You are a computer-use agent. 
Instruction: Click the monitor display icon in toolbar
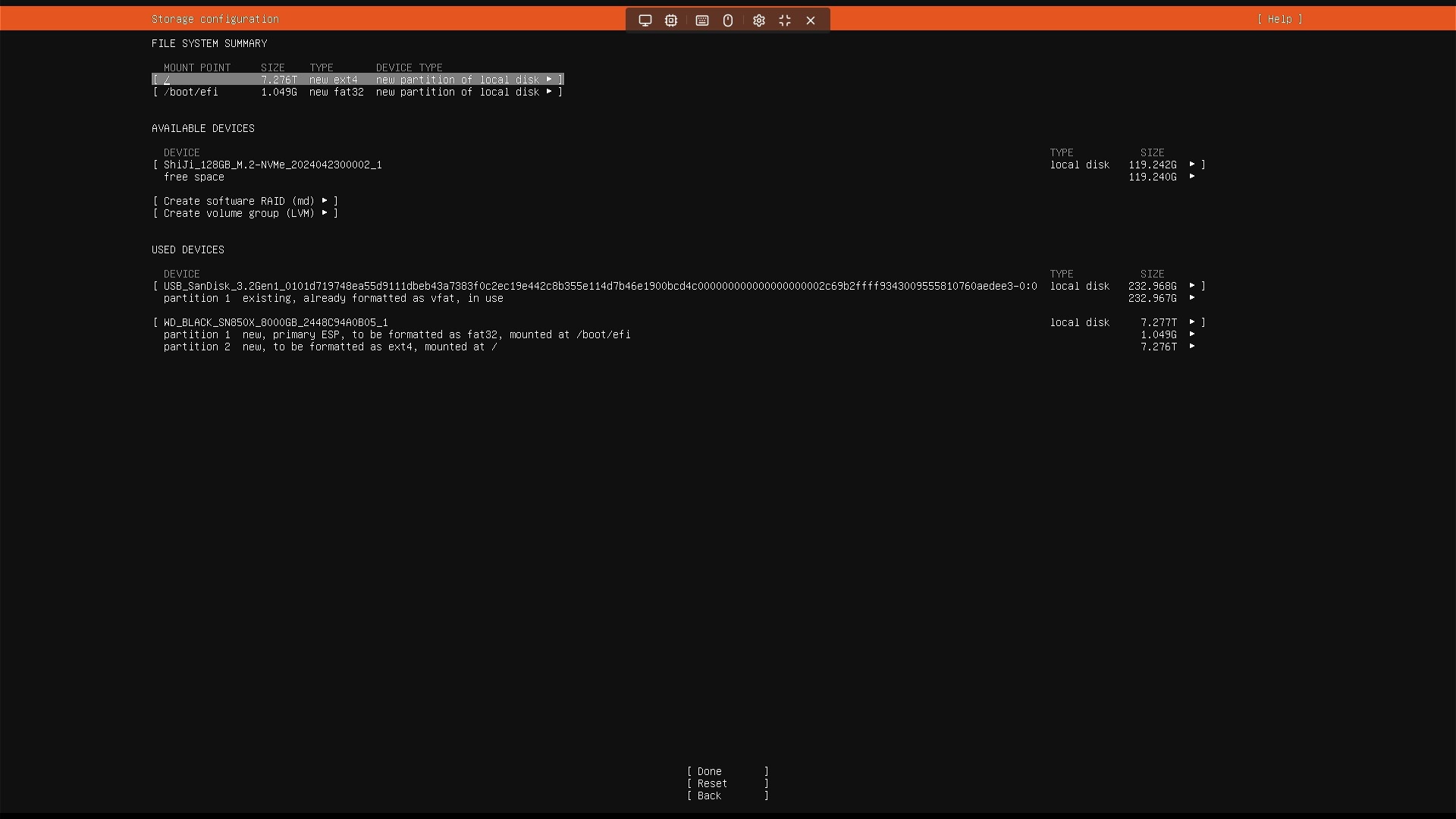pyautogui.click(x=645, y=20)
